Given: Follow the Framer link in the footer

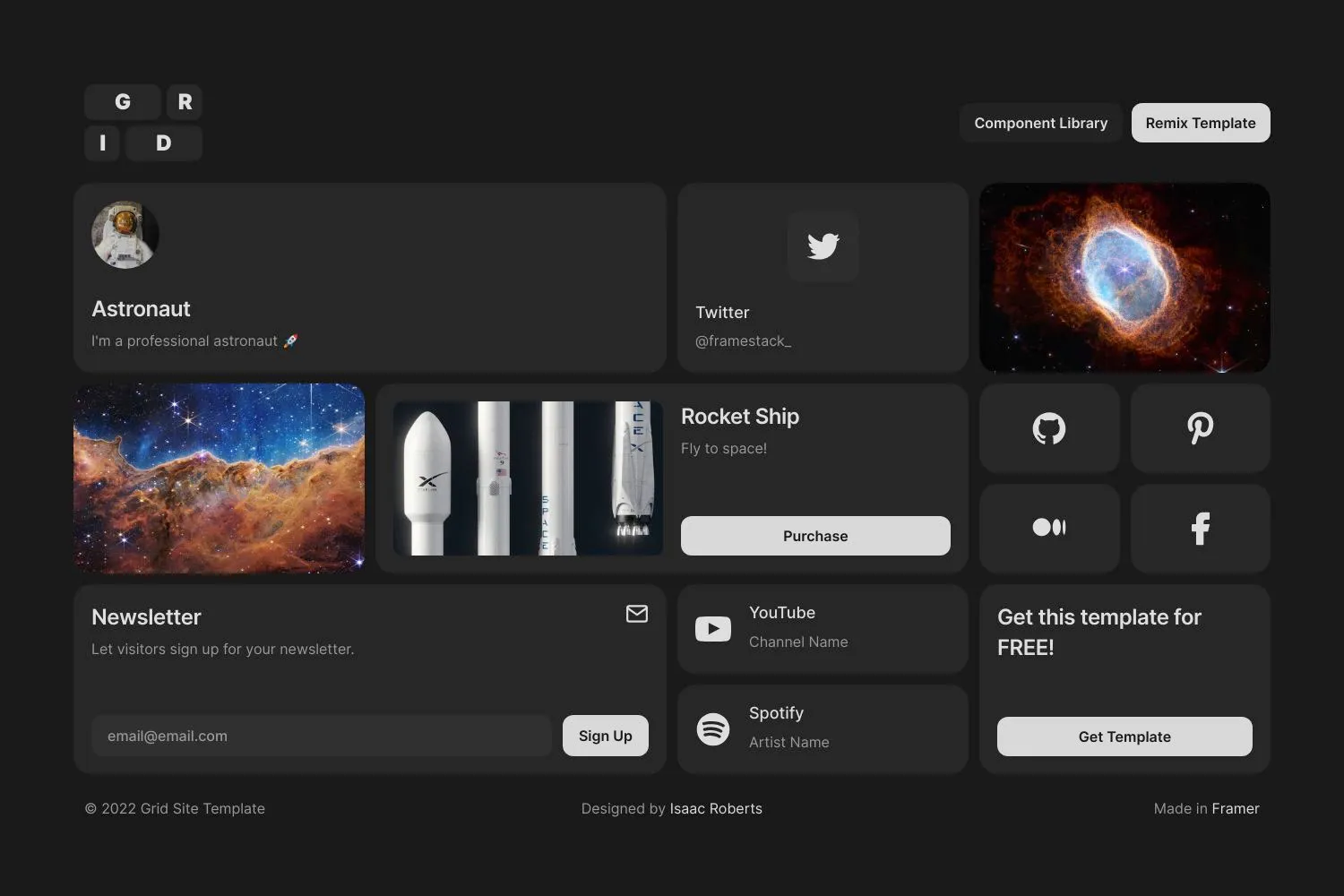Looking at the screenshot, I should [1236, 808].
